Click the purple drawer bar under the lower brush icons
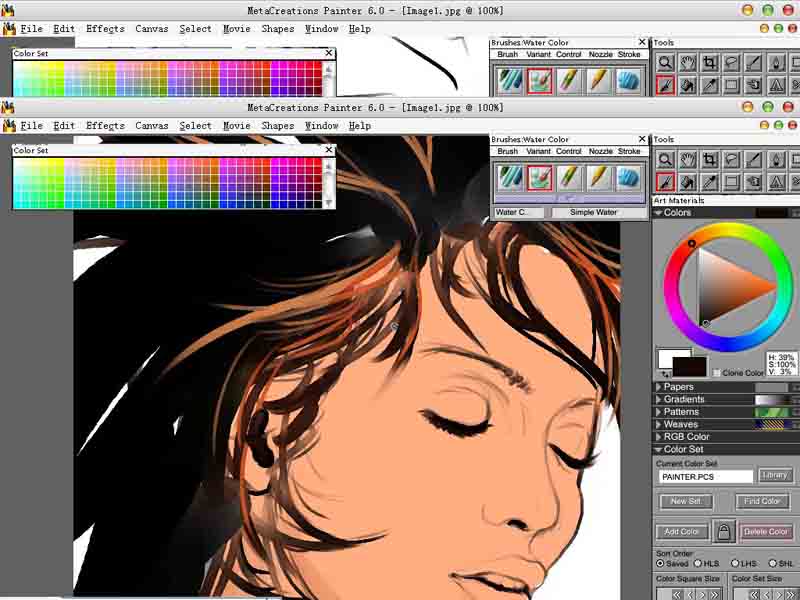 point(569,198)
